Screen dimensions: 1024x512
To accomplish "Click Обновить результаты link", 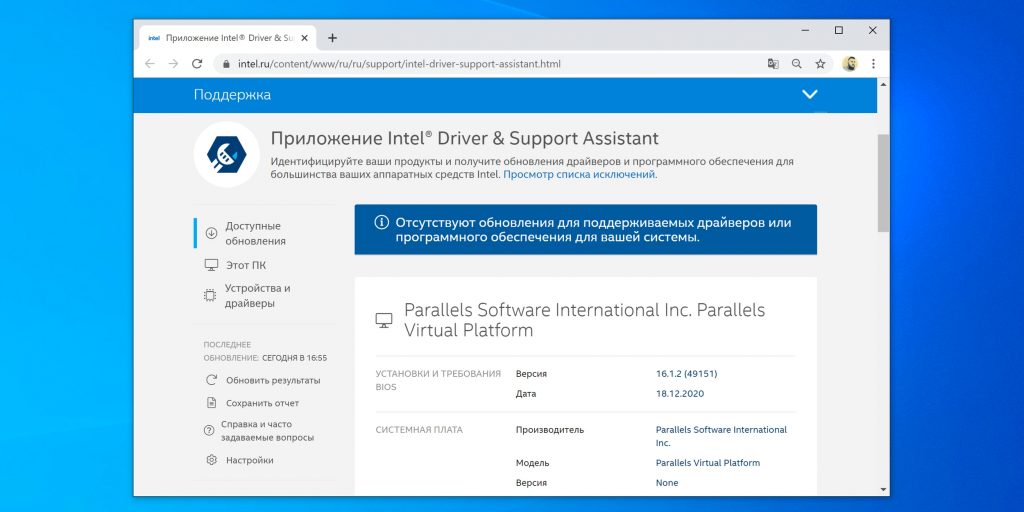I will (273, 380).
